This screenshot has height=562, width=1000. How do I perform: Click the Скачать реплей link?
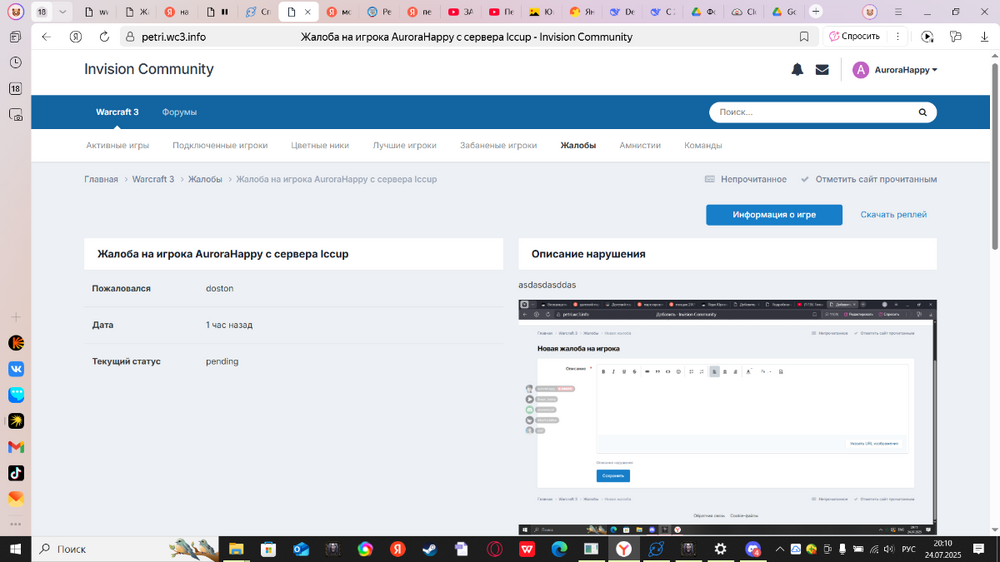coord(893,215)
